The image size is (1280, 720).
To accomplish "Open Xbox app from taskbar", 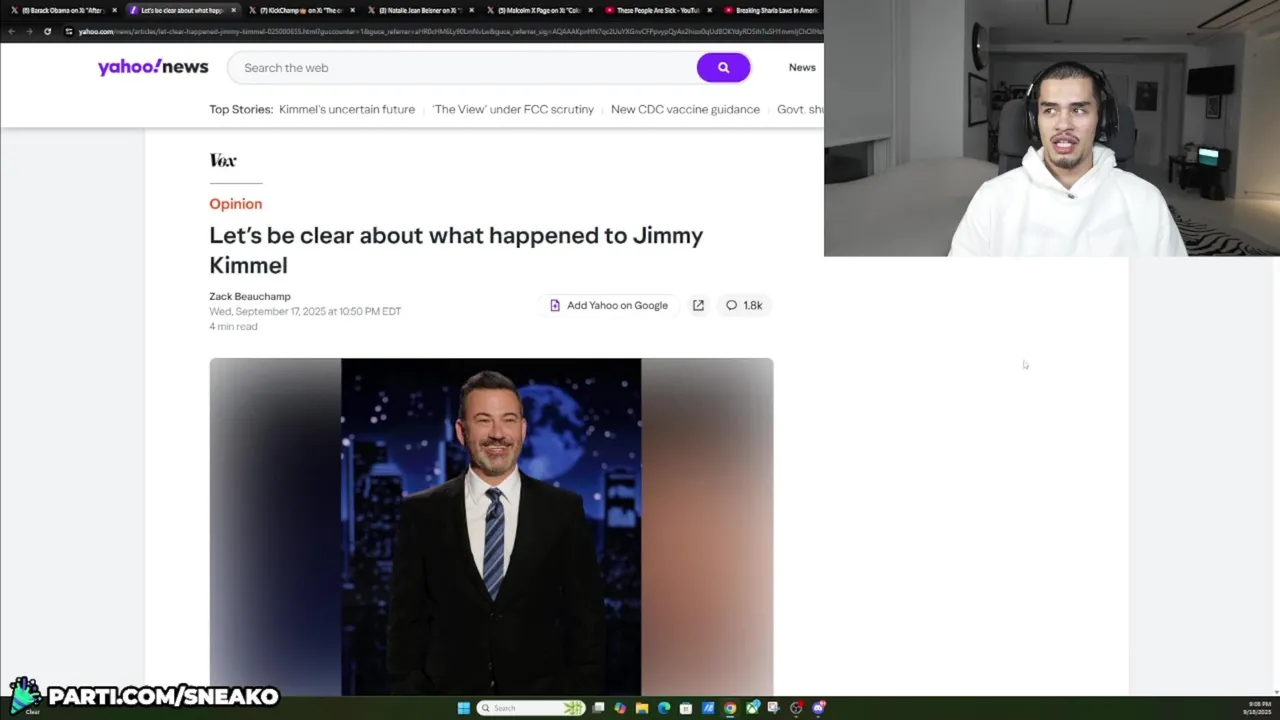I will click(752, 708).
